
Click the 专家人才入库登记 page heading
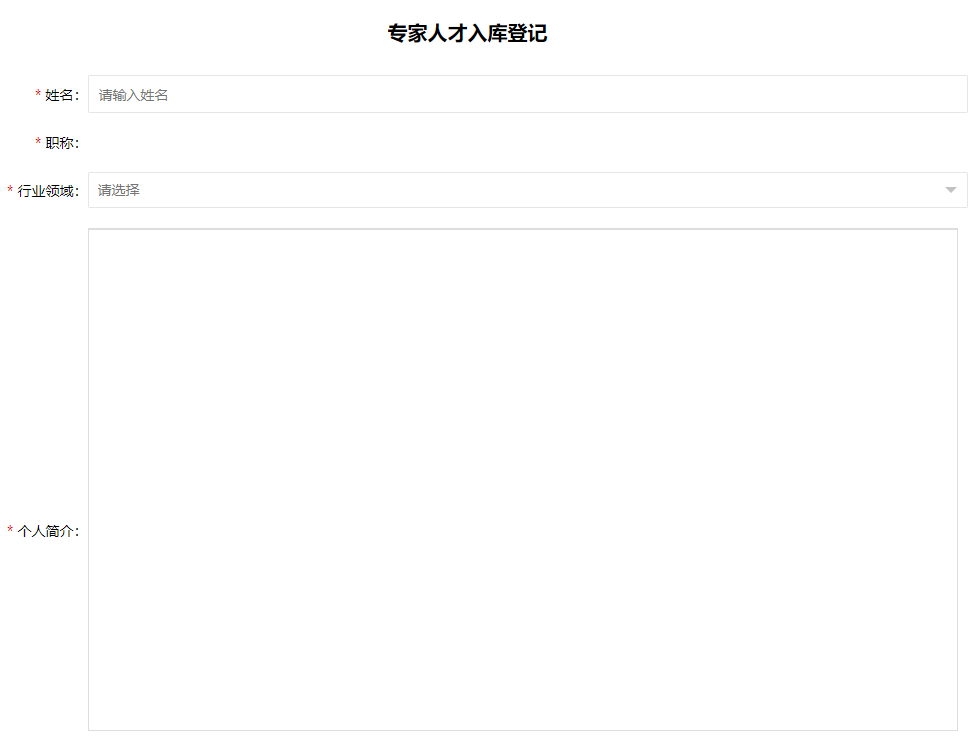pyautogui.click(x=467, y=34)
